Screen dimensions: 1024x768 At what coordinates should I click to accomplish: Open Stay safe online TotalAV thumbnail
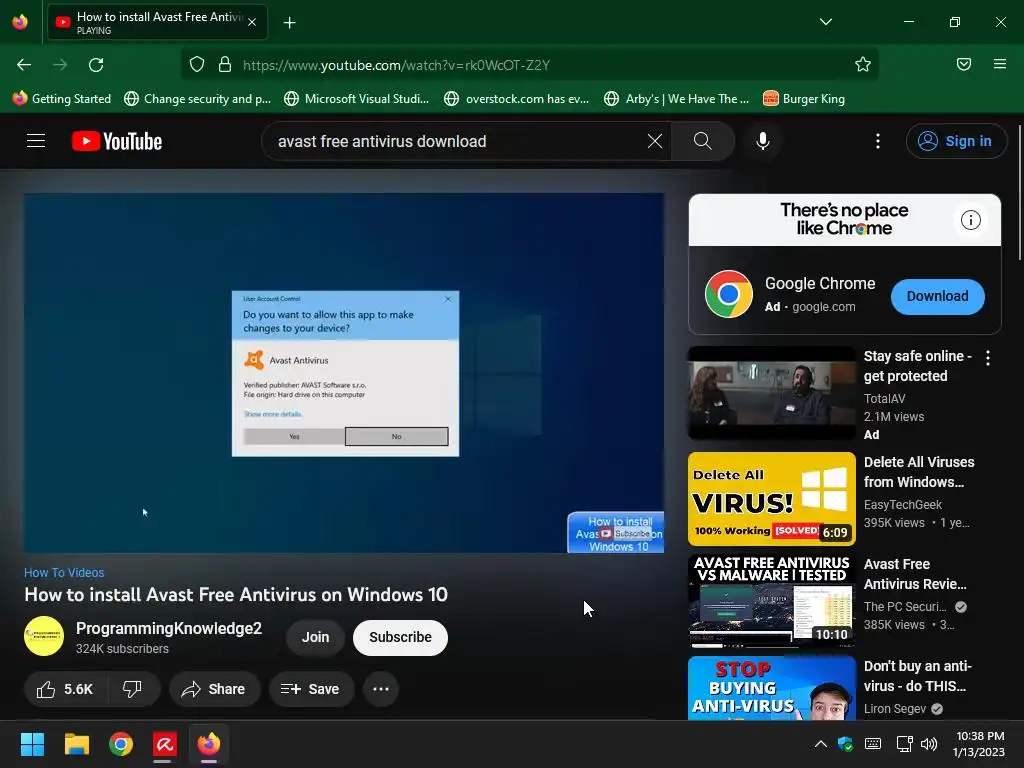click(x=771, y=393)
